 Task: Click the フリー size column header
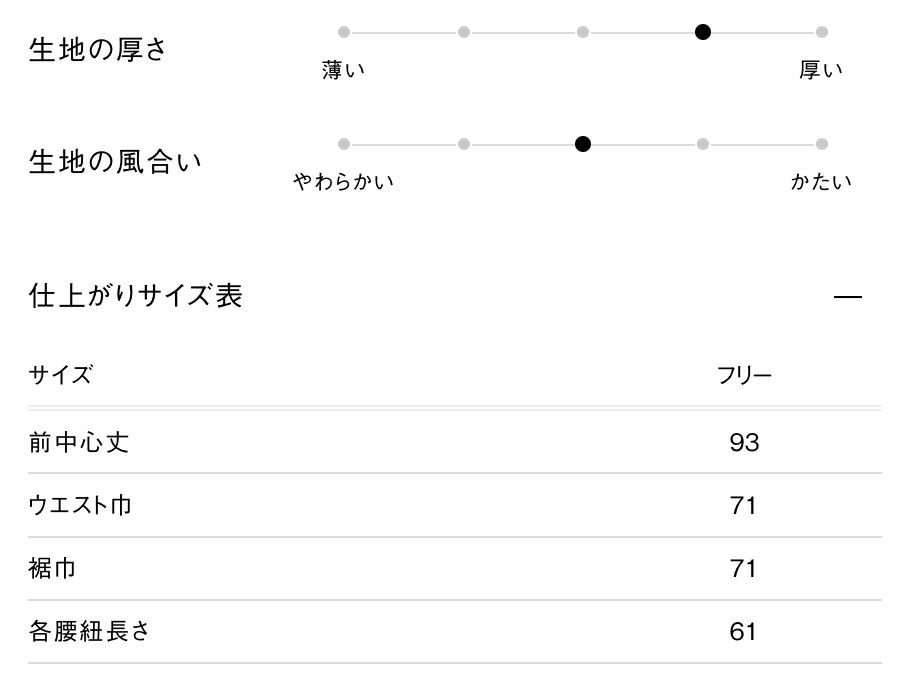tap(744, 376)
